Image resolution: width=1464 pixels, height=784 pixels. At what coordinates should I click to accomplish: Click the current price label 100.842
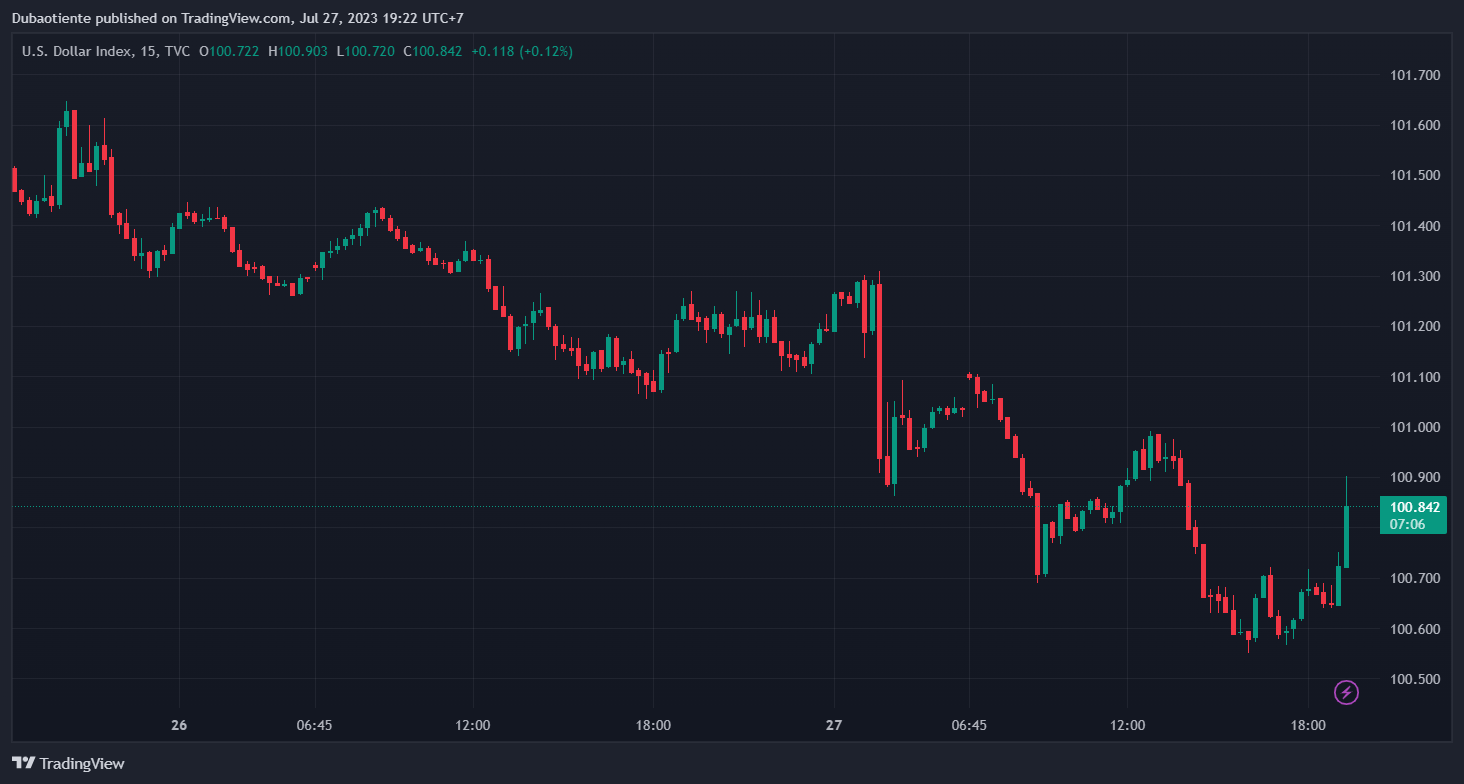pyautogui.click(x=1414, y=507)
